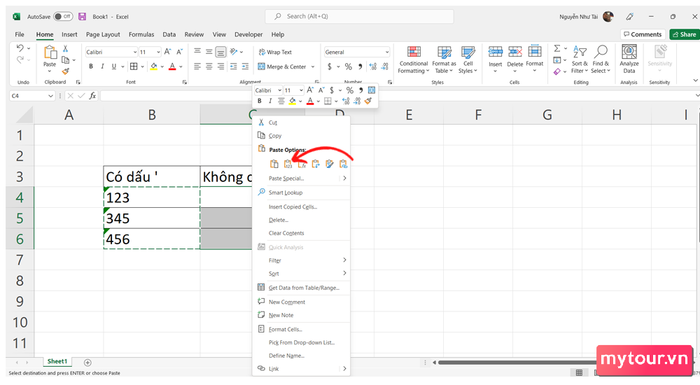Viewport: 700px width, 385px height.
Task: Increase font size in the ribbon
Action: pos(167,52)
